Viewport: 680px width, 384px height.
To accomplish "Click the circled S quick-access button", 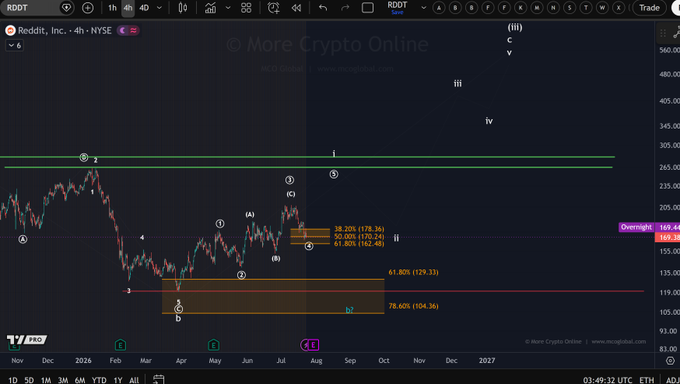I will [x=569, y=8].
